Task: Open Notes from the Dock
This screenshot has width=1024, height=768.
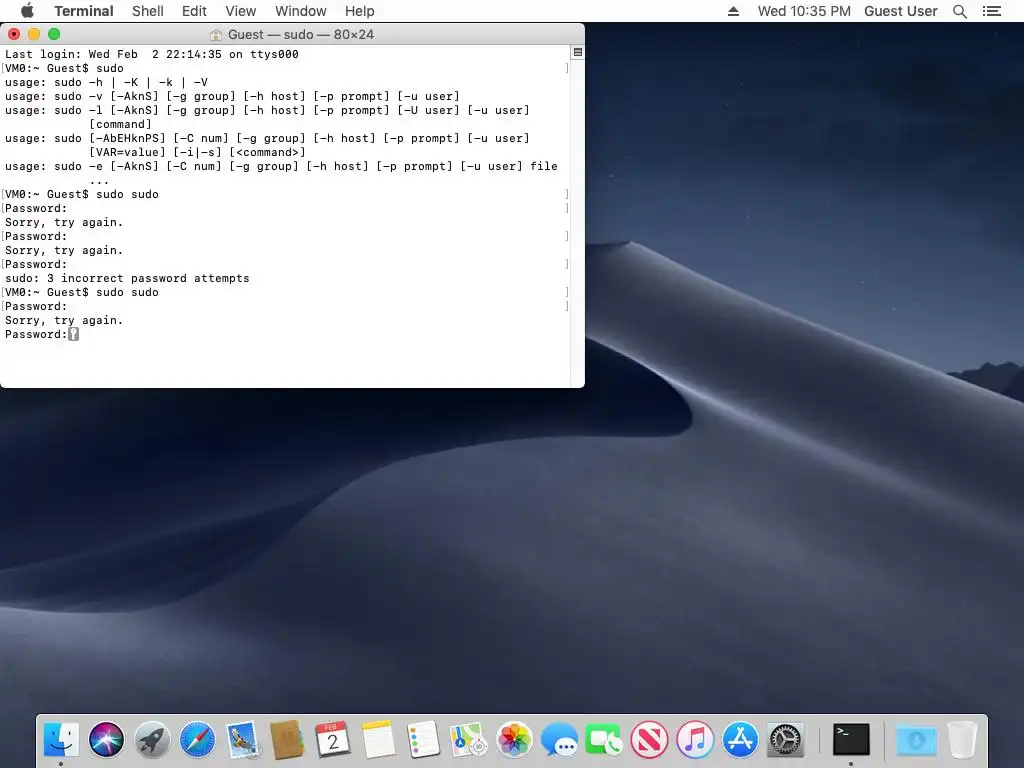Action: coord(378,739)
